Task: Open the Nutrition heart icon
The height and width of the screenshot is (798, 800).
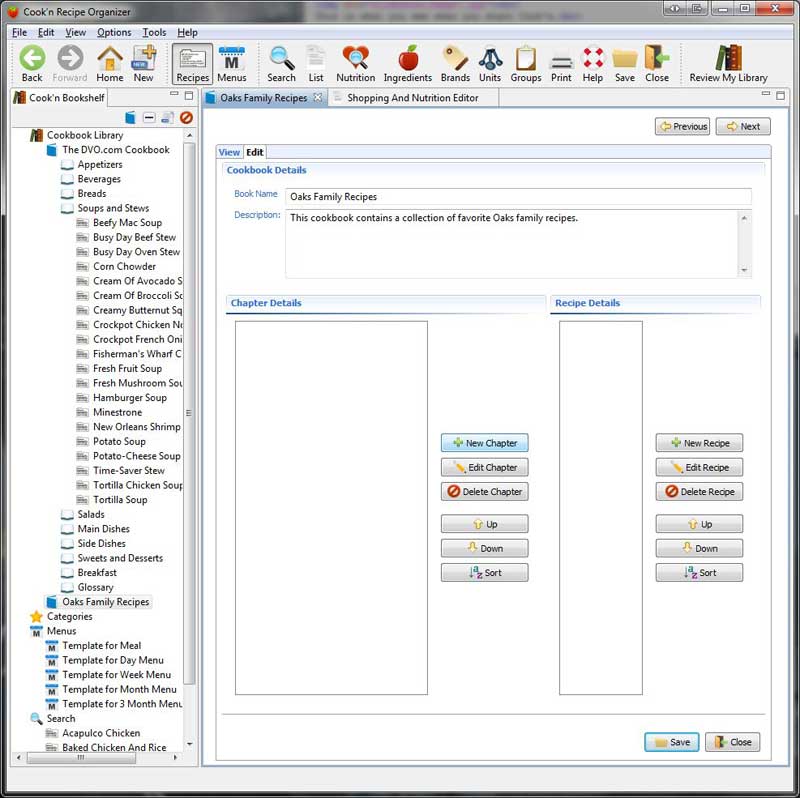Action: (356, 64)
